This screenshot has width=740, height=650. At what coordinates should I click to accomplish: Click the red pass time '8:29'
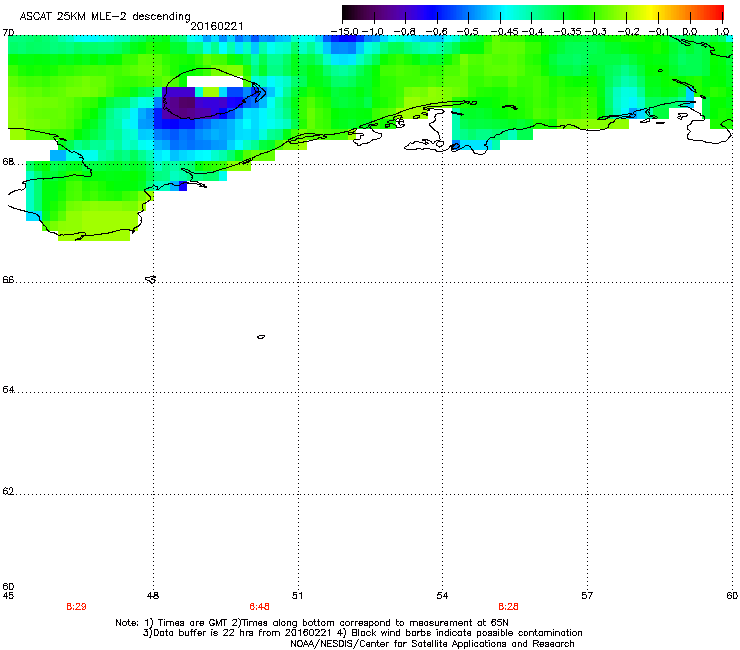(76, 607)
